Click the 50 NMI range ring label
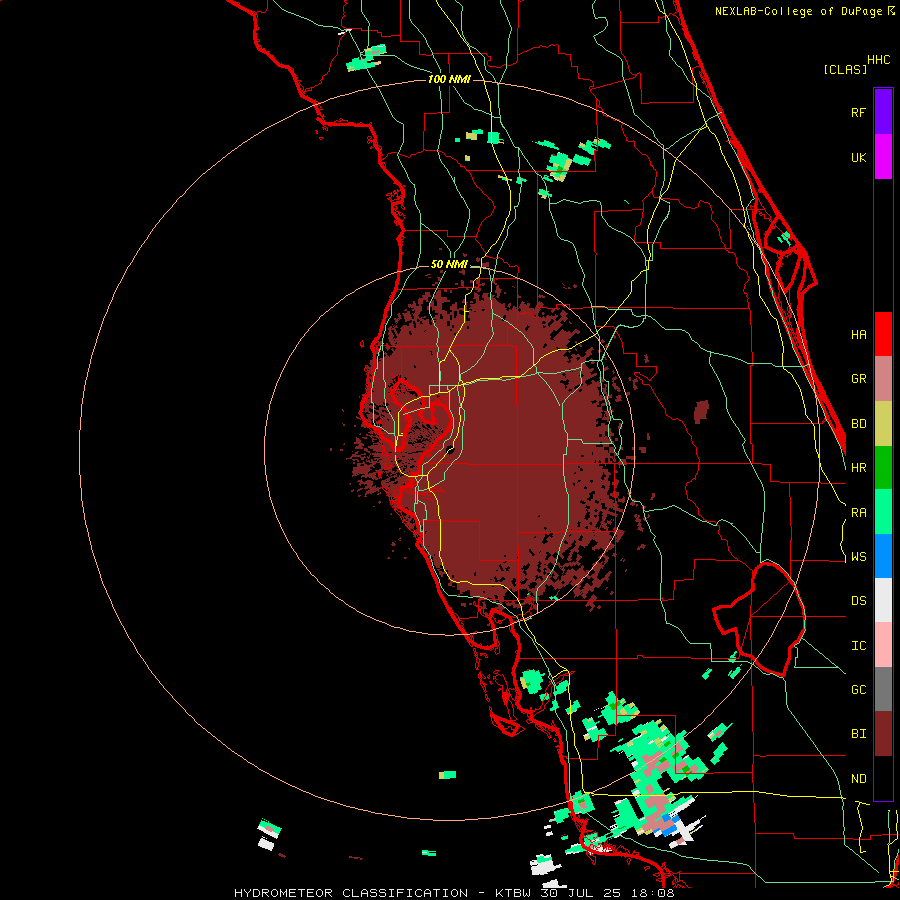The width and height of the screenshot is (900, 900). coord(449,265)
